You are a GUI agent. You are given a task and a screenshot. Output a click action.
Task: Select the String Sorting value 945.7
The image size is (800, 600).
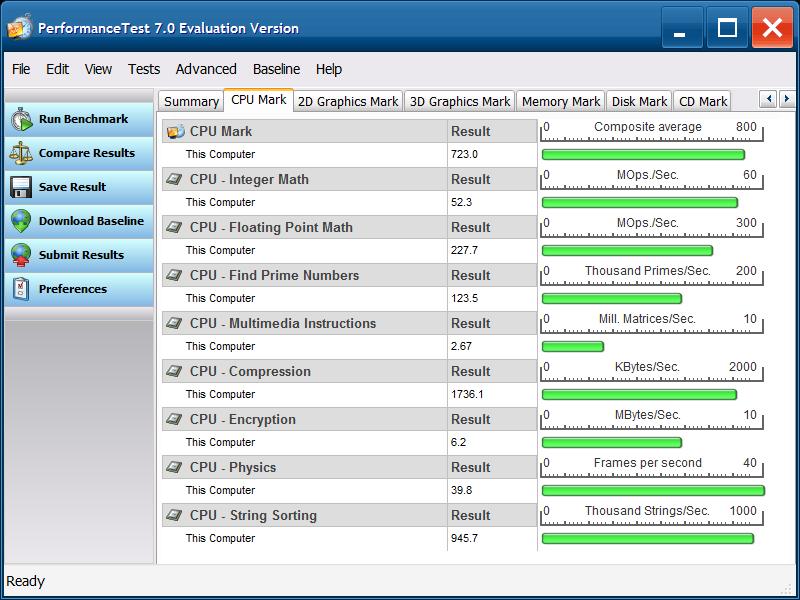tap(464, 538)
